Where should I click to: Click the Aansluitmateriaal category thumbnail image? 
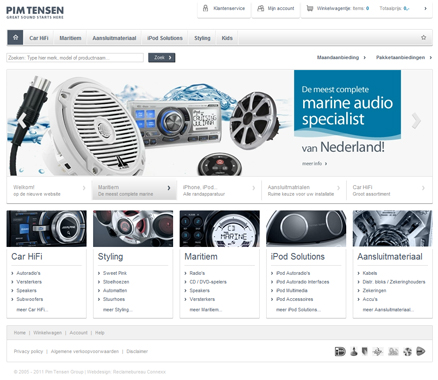(x=393, y=229)
